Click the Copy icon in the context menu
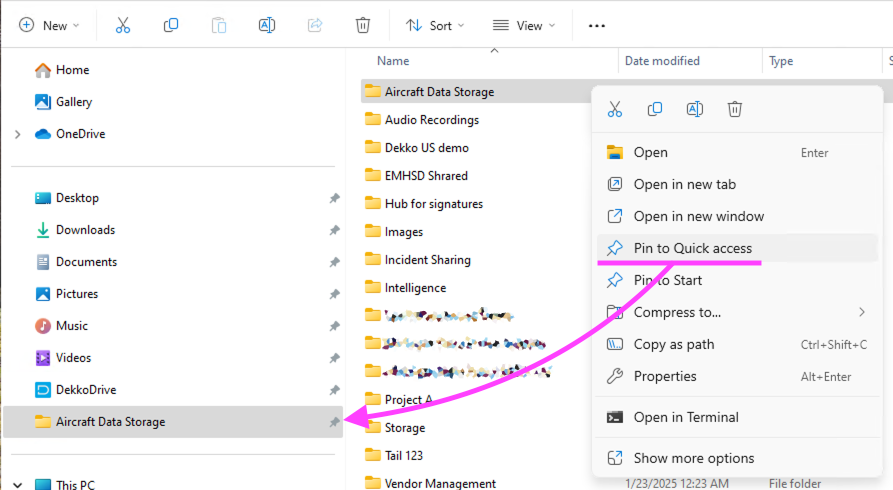The height and width of the screenshot is (490, 893). tap(655, 109)
